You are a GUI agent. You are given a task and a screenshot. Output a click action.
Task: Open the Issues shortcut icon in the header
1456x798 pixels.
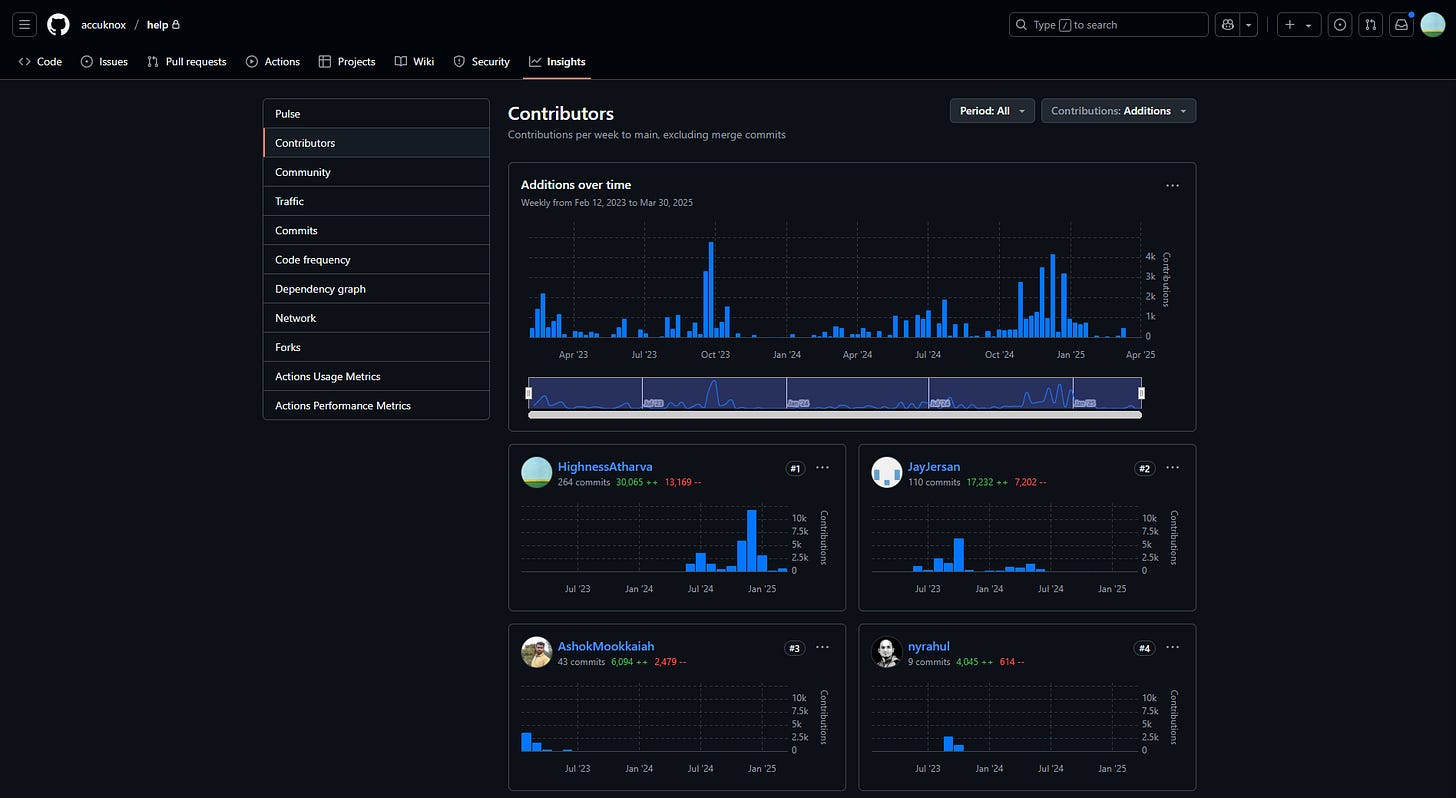point(1340,24)
